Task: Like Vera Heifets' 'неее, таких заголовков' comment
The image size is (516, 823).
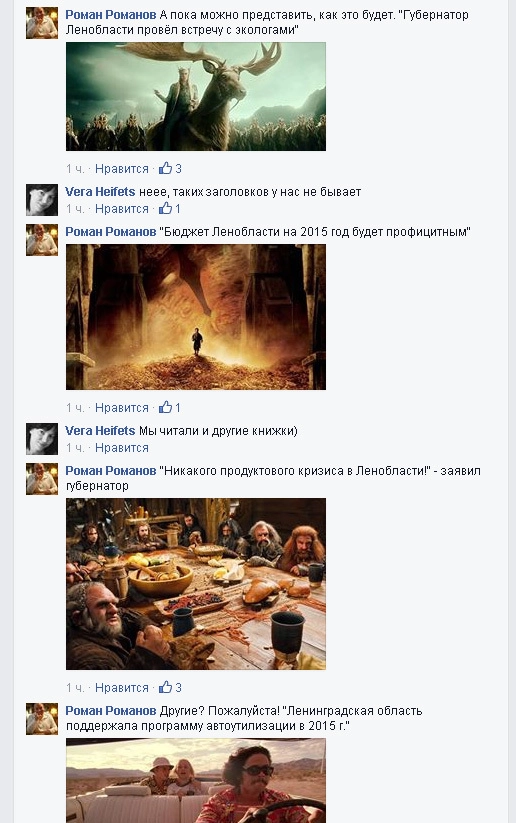Action: click(x=122, y=208)
